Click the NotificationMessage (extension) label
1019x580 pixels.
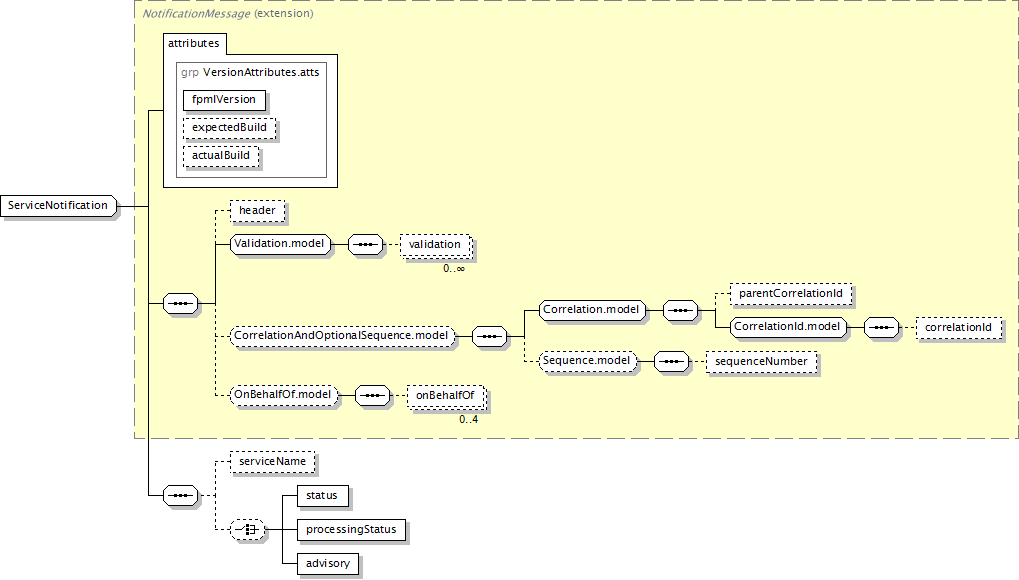[x=227, y=13]
